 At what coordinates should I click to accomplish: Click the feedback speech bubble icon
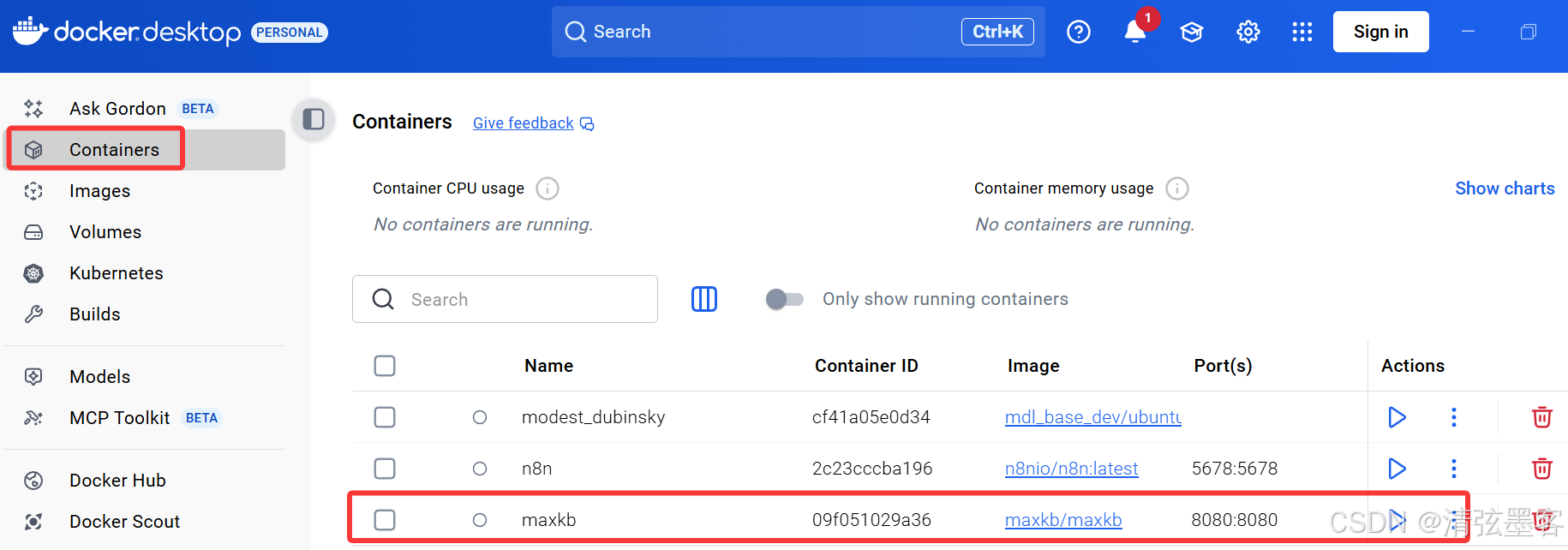[x=587, y=124]
